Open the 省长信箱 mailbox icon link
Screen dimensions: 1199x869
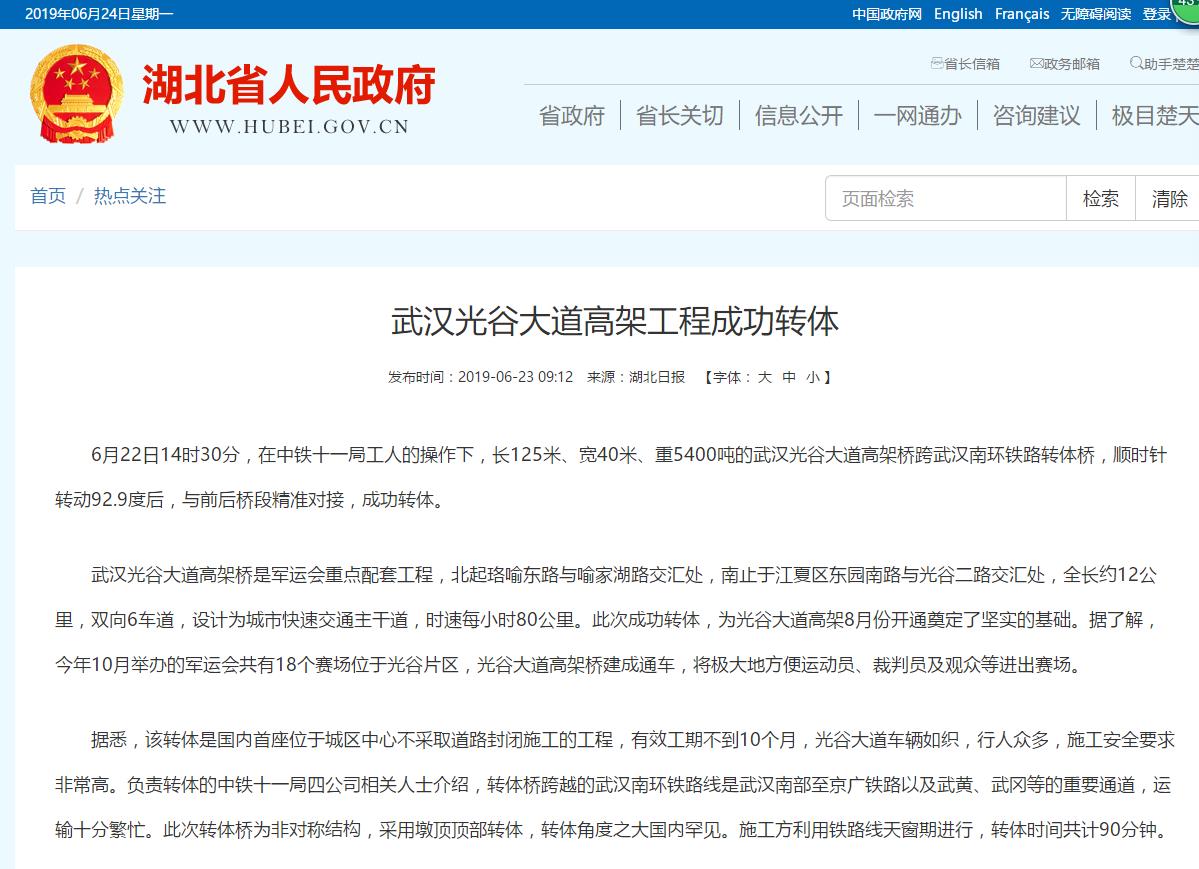(x=937, y=63)
